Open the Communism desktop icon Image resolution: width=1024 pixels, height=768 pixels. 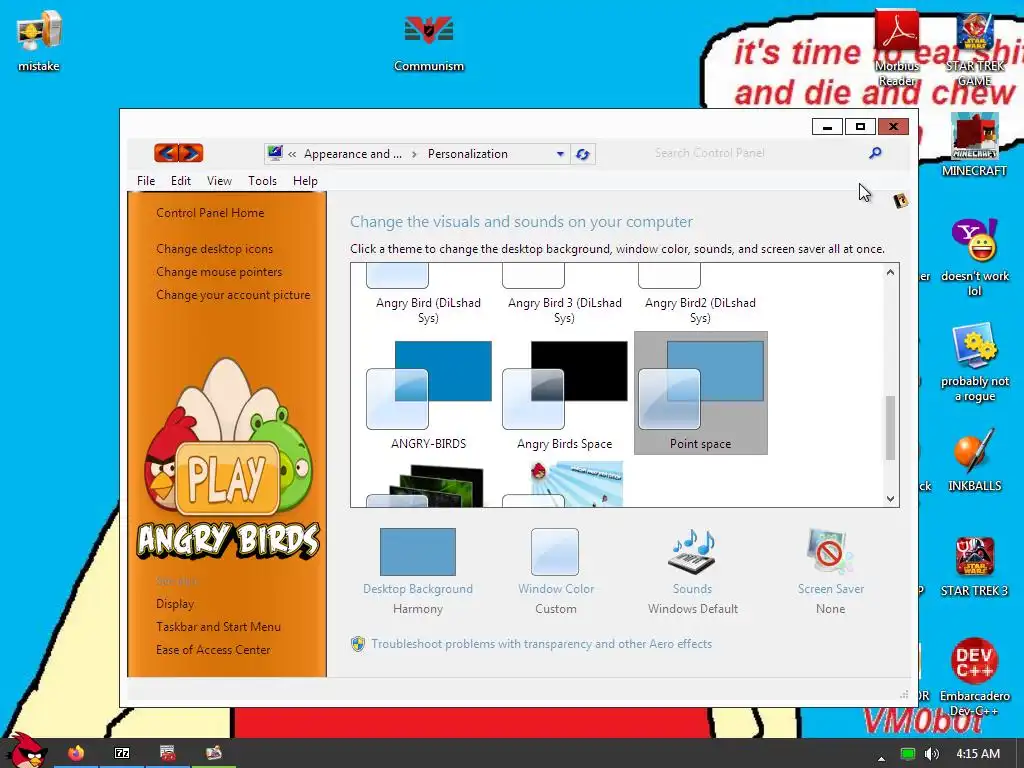click(x=428, y=40)
